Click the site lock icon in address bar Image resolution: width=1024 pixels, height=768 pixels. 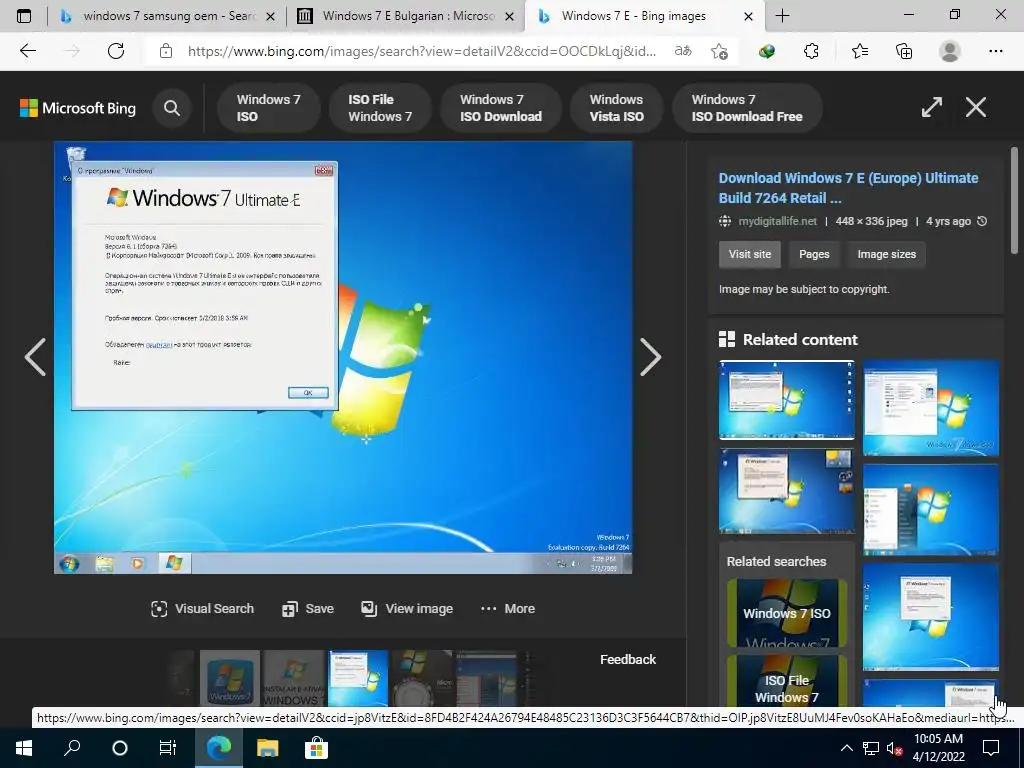166,51
